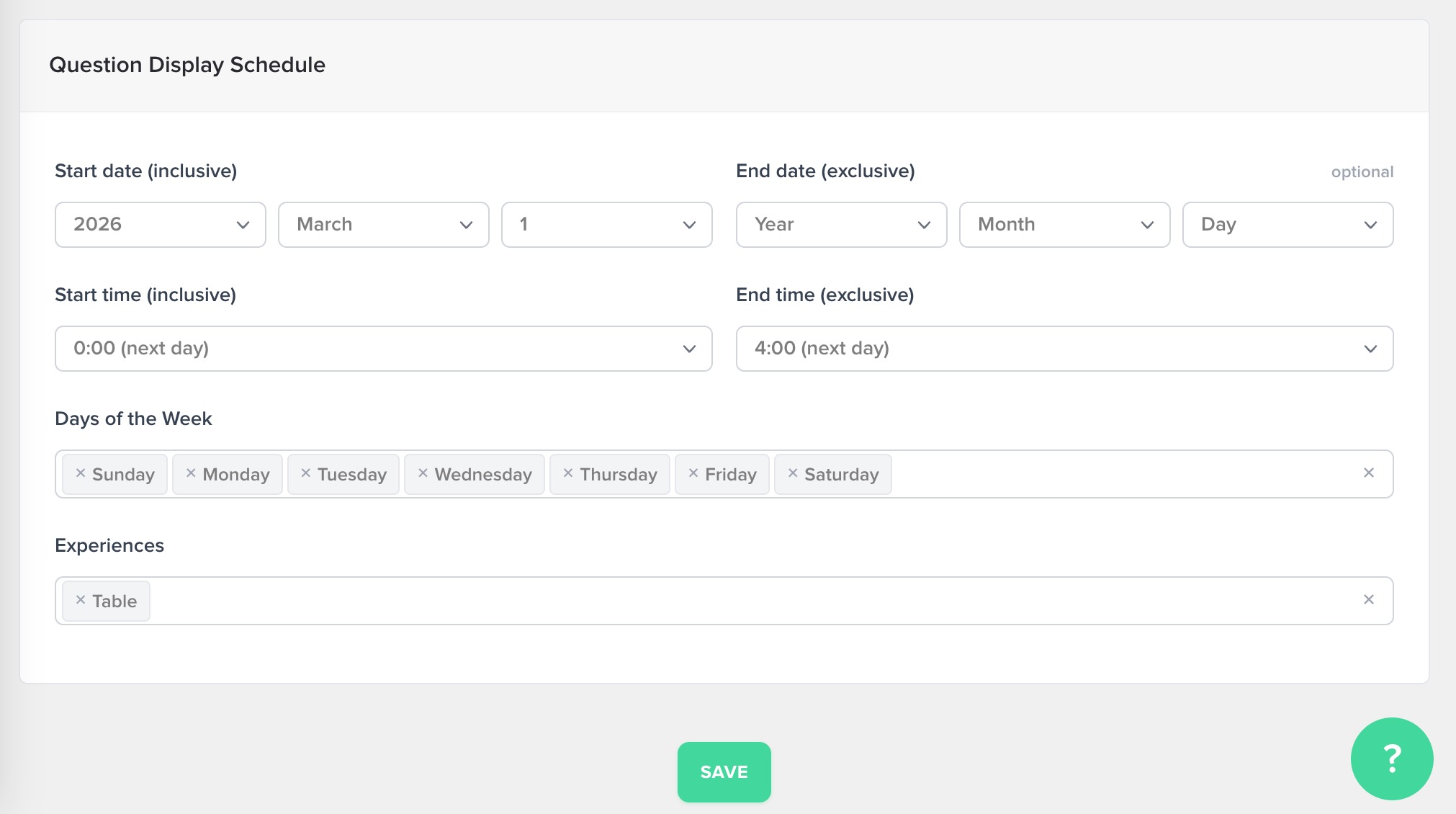Remove the Table experience tag
1456x814 pixels.
click(81, 600)
